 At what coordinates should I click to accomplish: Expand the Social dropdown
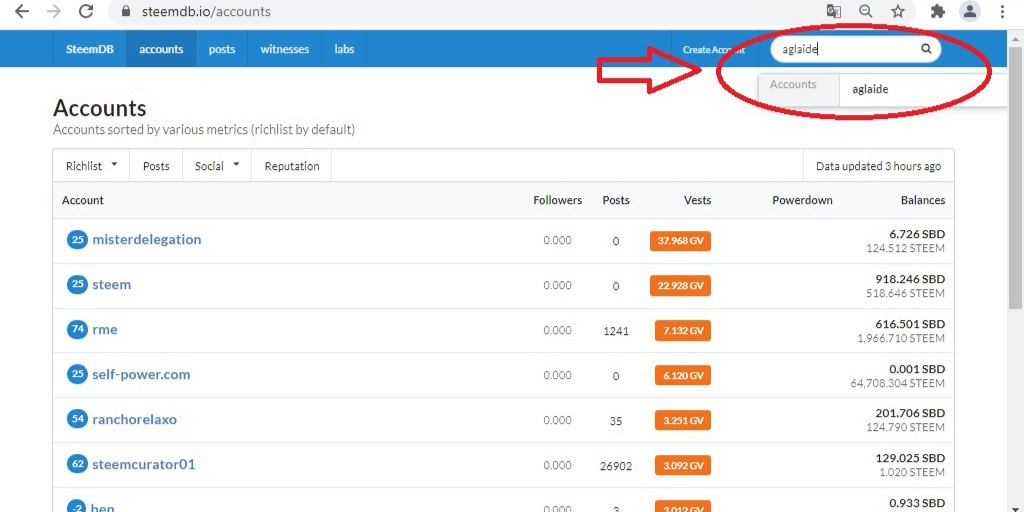pyautogui.click(x=217, y=166)
